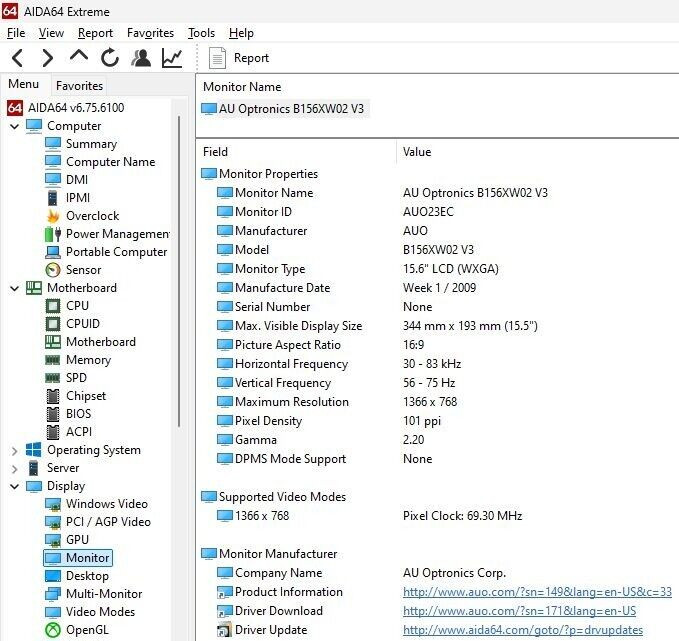679x641 pixels.
Task: Open the Driver Download auo.com link
Action: click(x=519, y=611)
